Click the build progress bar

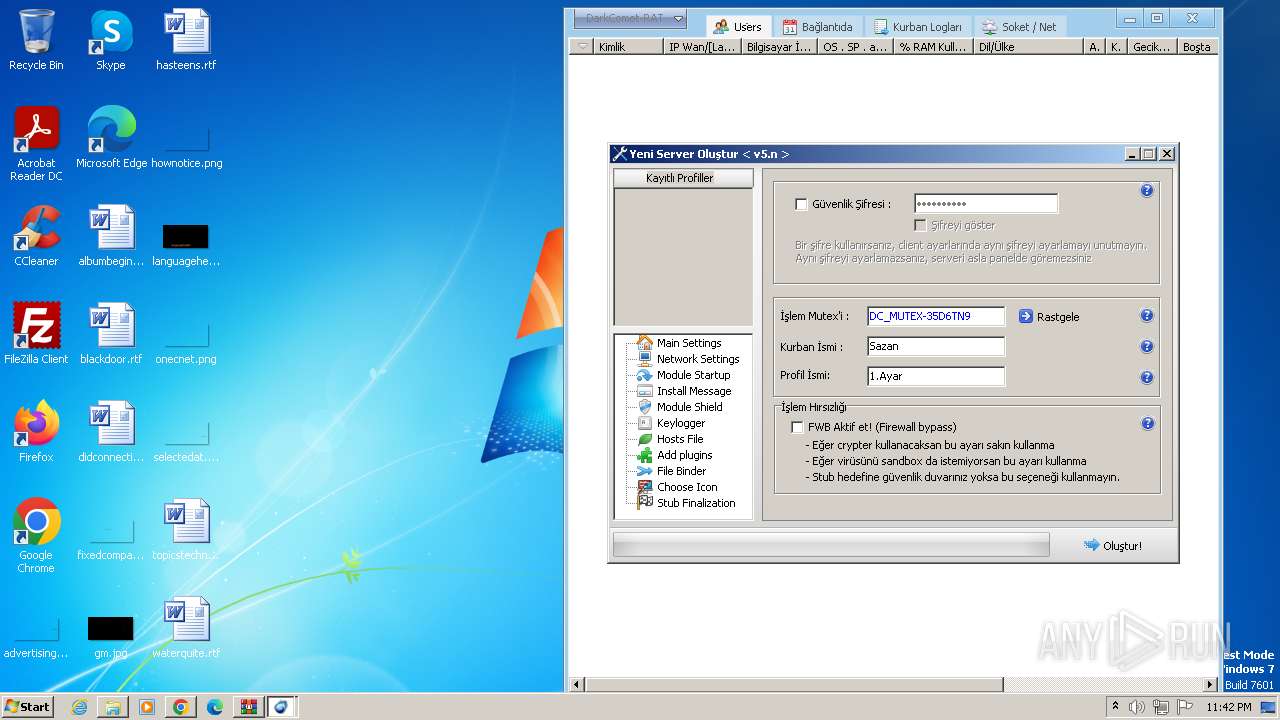click(831, 544)
